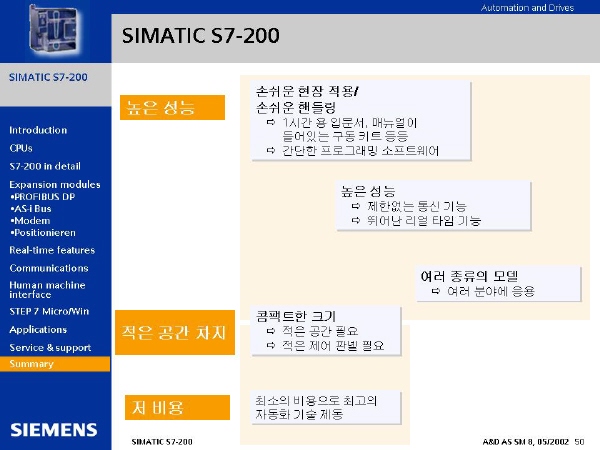The image size is (600, 450).
Task: Select Expansion modules in sidebar
Action: [x=55, y=184]
